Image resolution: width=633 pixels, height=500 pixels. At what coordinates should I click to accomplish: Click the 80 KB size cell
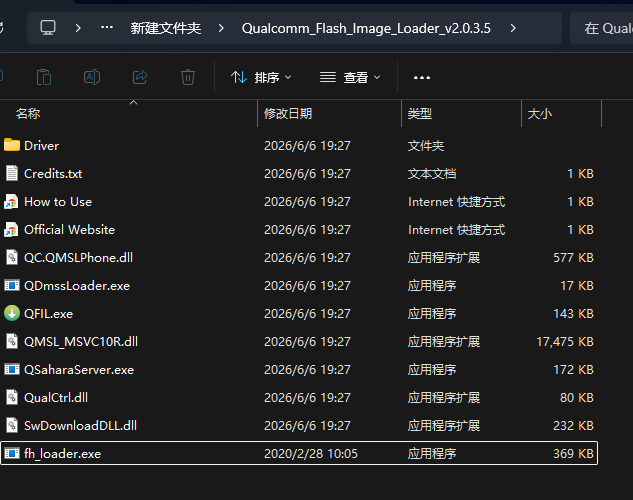coord(577,397)
